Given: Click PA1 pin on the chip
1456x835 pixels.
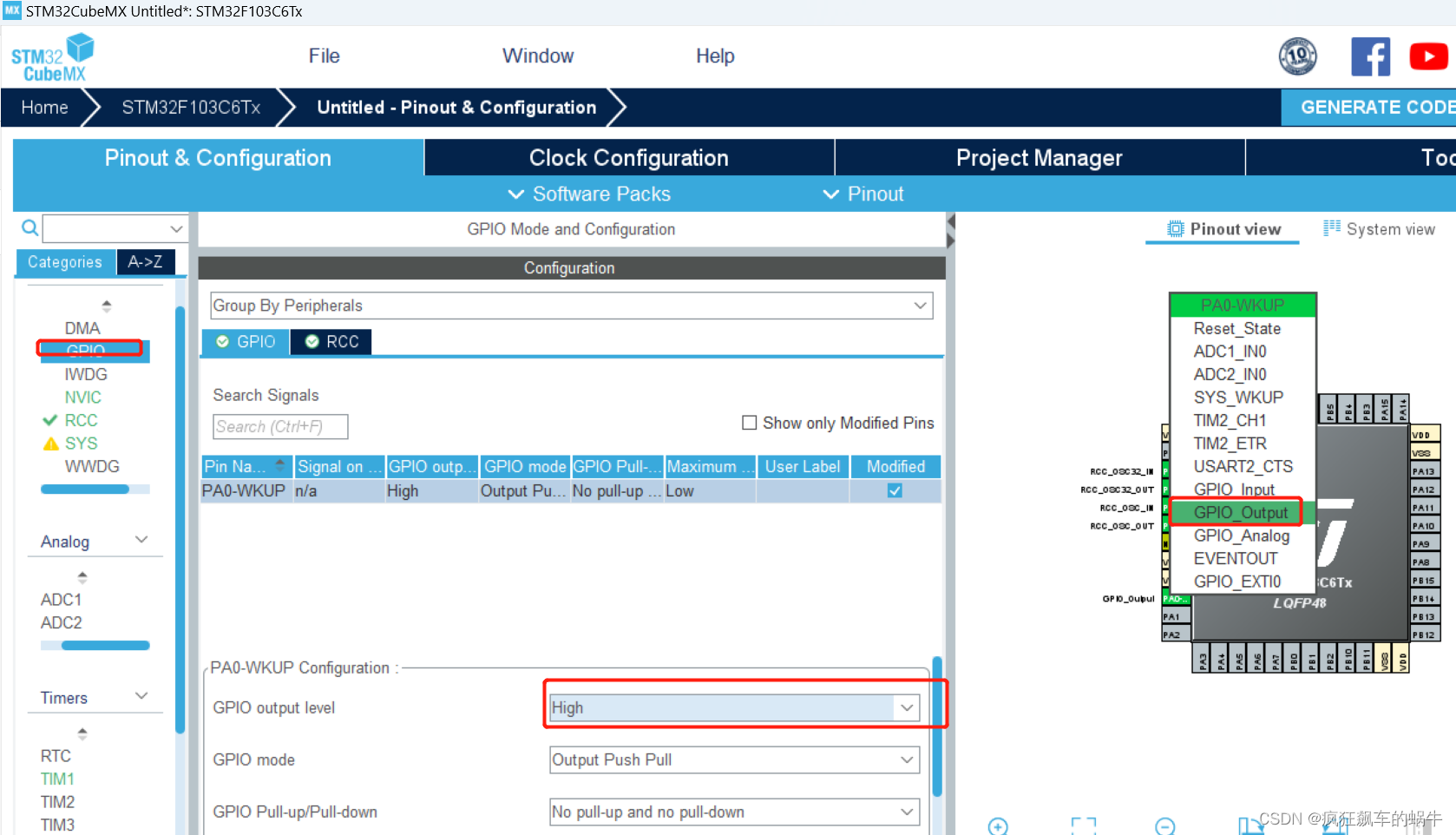Looking at the screenshot, I should [1177, 617].
